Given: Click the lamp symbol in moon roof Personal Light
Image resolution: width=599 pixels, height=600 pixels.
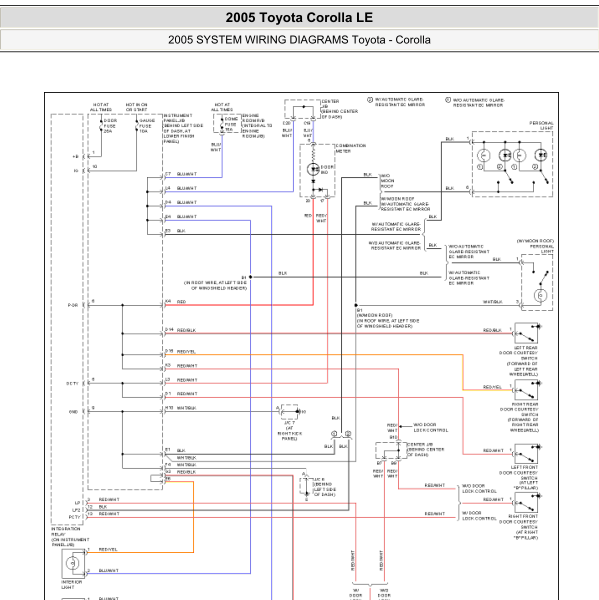Looking at the screenshot, I should click(540, 295).
